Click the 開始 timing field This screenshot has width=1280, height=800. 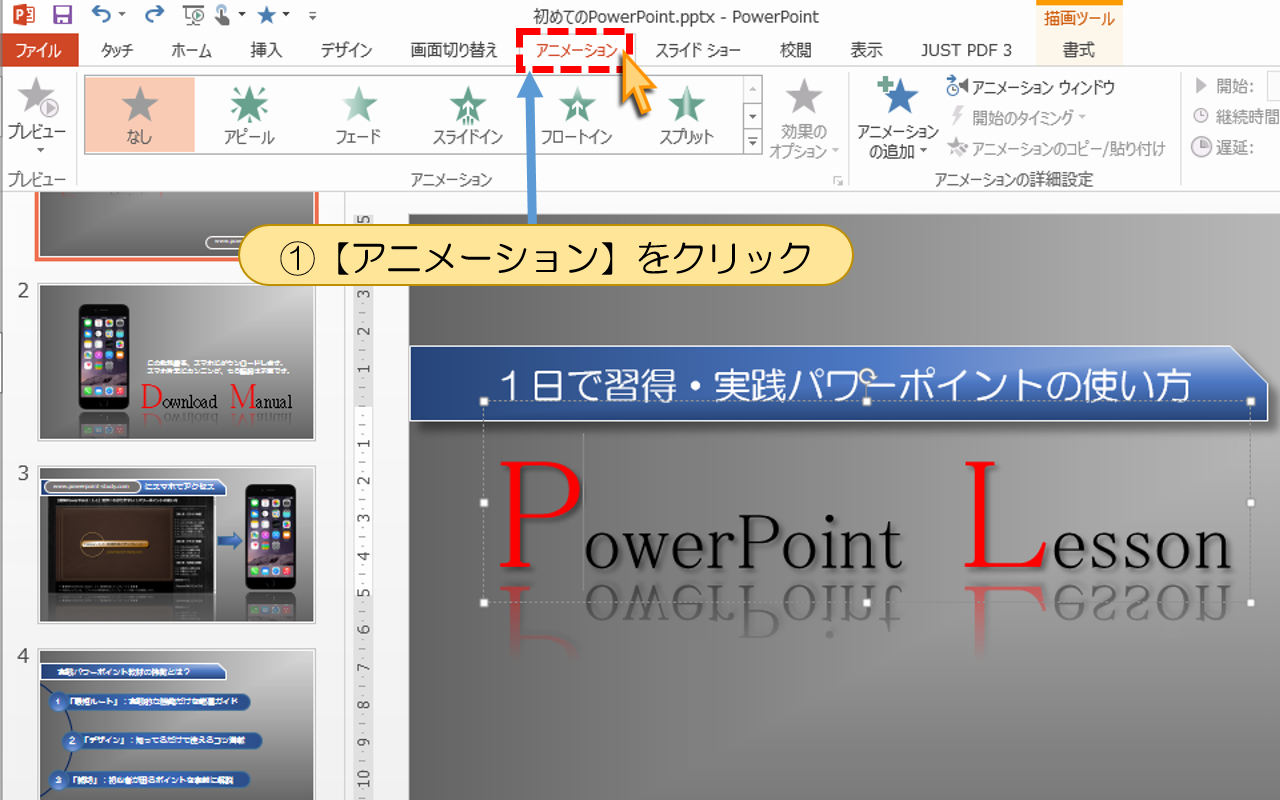pyautogui.click(x=1273, y=87)
